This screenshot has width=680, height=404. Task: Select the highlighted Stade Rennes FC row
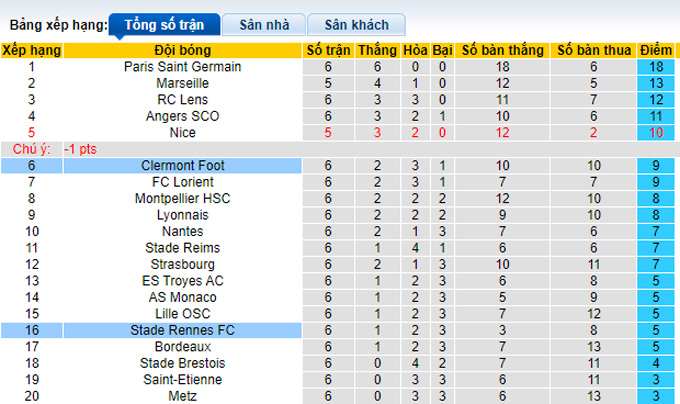point(182,330)
